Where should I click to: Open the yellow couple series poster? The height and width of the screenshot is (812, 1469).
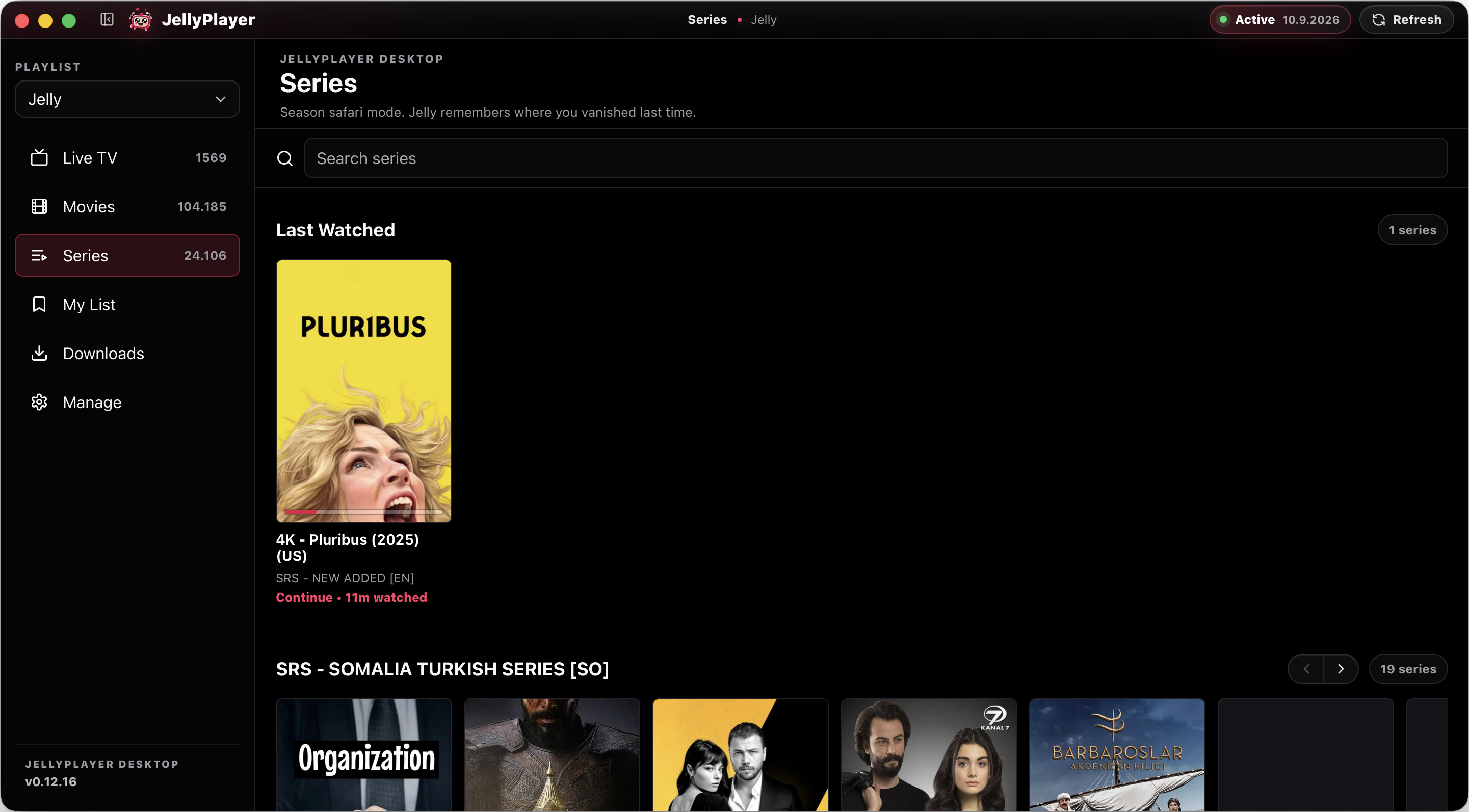click(740, 755)
